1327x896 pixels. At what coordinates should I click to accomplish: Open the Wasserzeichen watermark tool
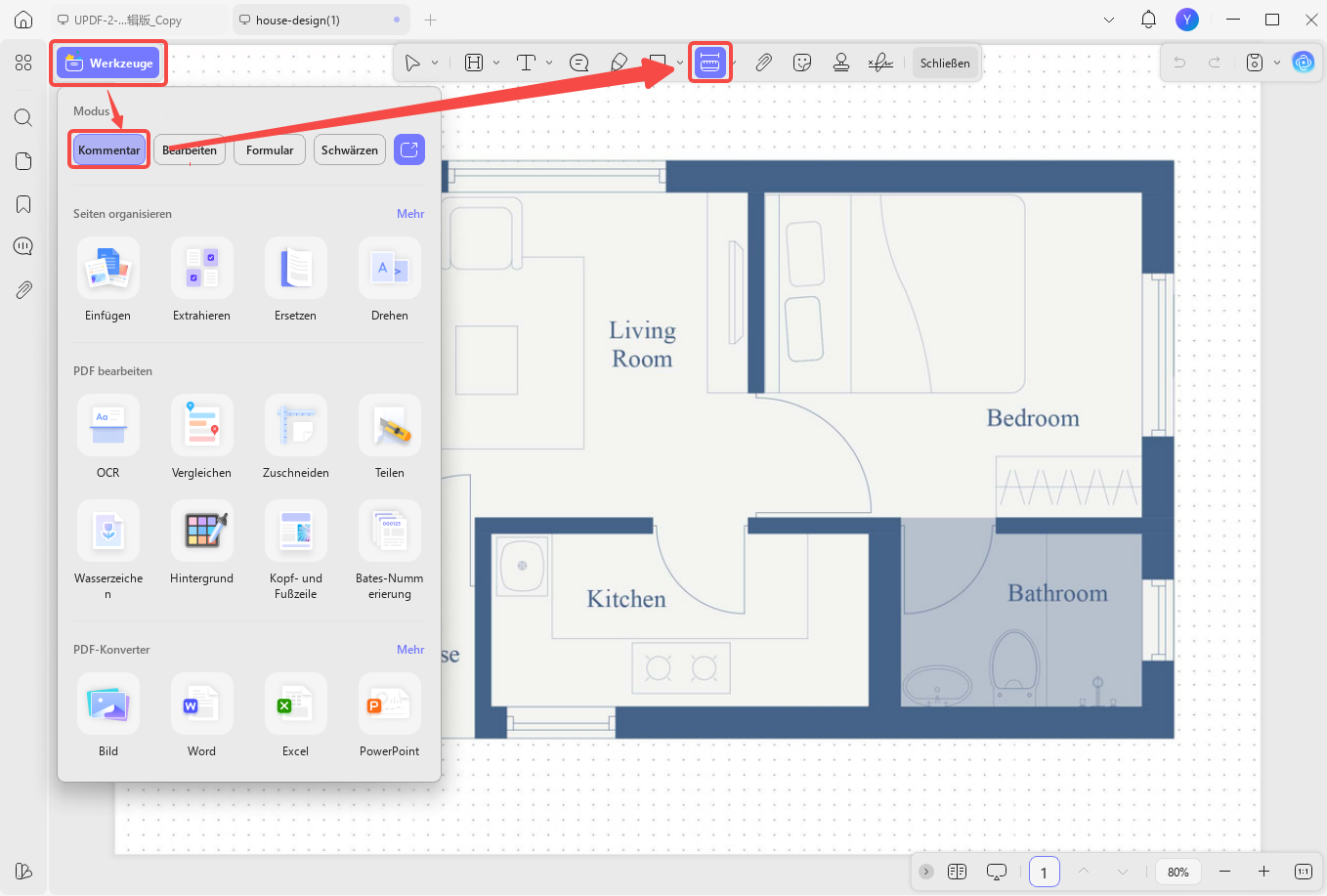click(108, 550)
